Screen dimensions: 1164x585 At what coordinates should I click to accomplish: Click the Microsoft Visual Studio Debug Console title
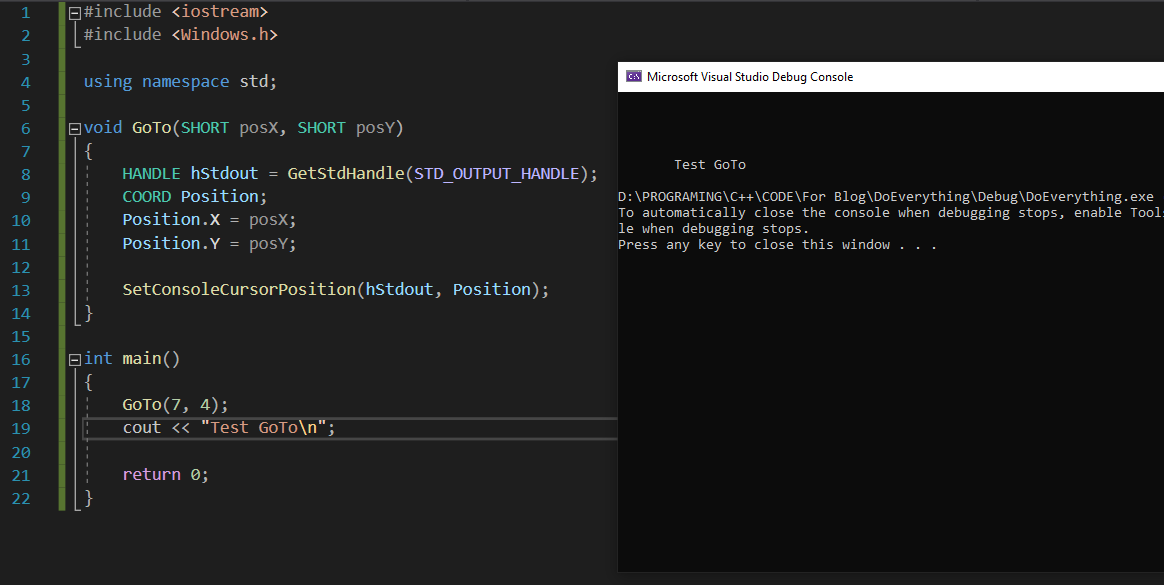(x=750, y=77)
